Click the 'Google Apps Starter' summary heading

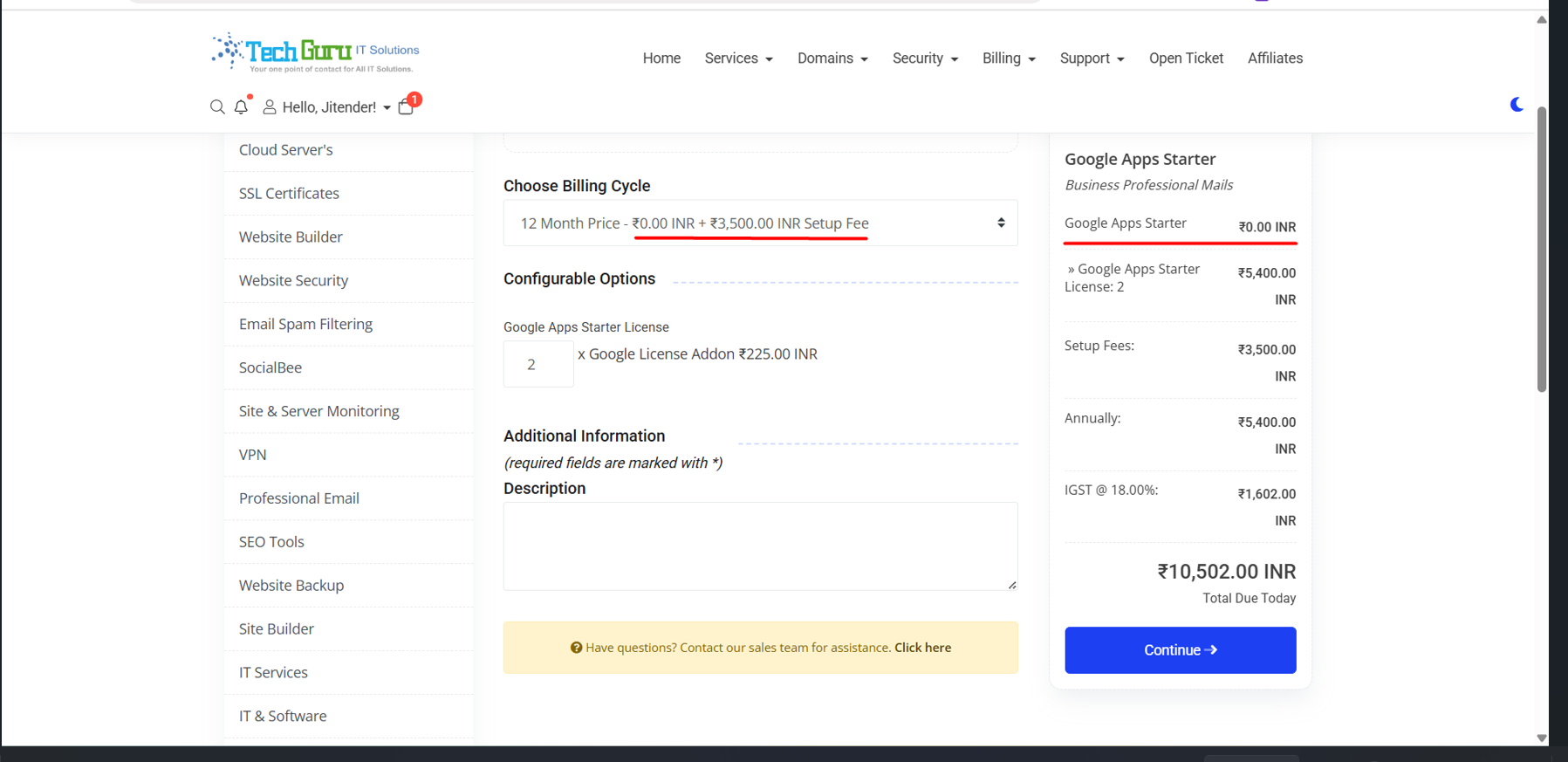click(x=1140, y=160)
